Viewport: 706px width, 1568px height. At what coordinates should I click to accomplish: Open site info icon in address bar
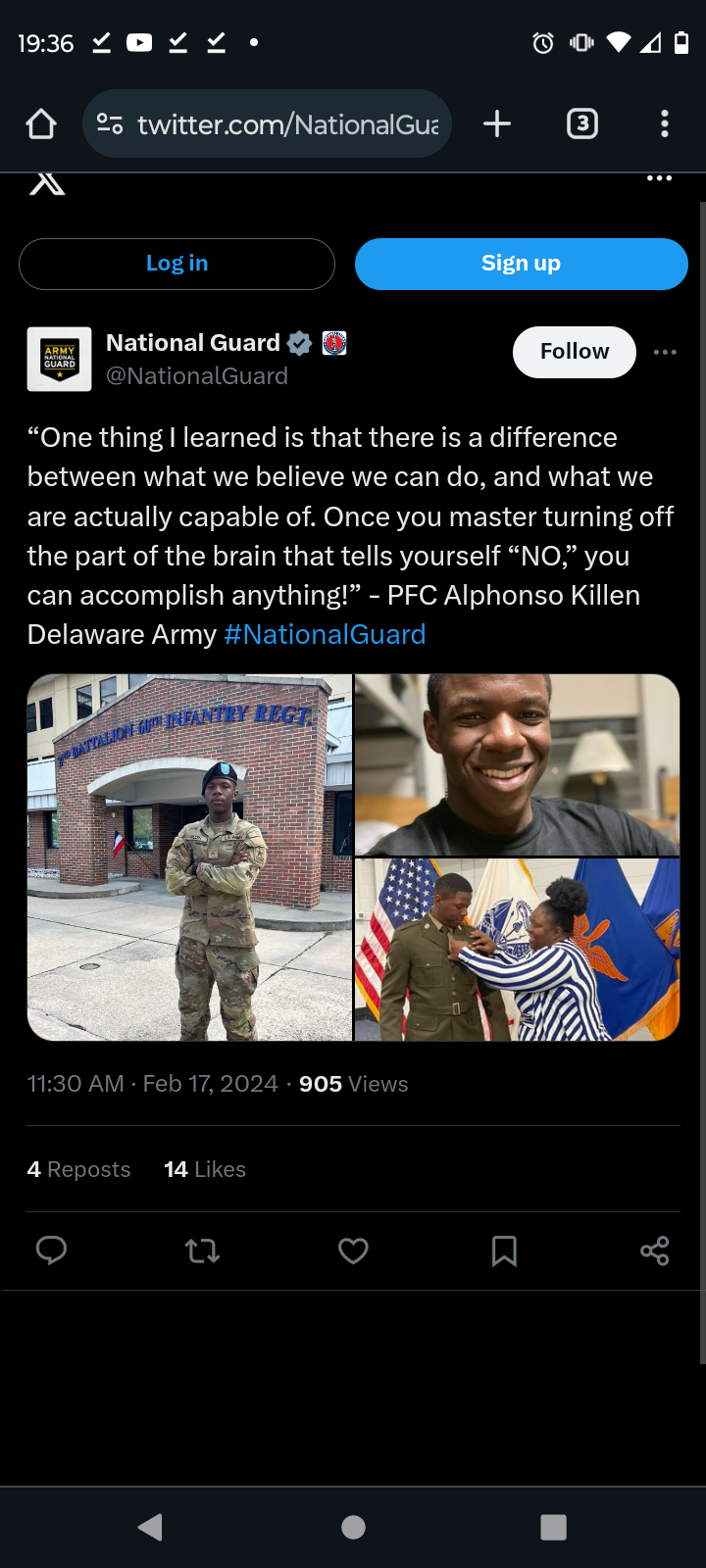tap(110, 124)
